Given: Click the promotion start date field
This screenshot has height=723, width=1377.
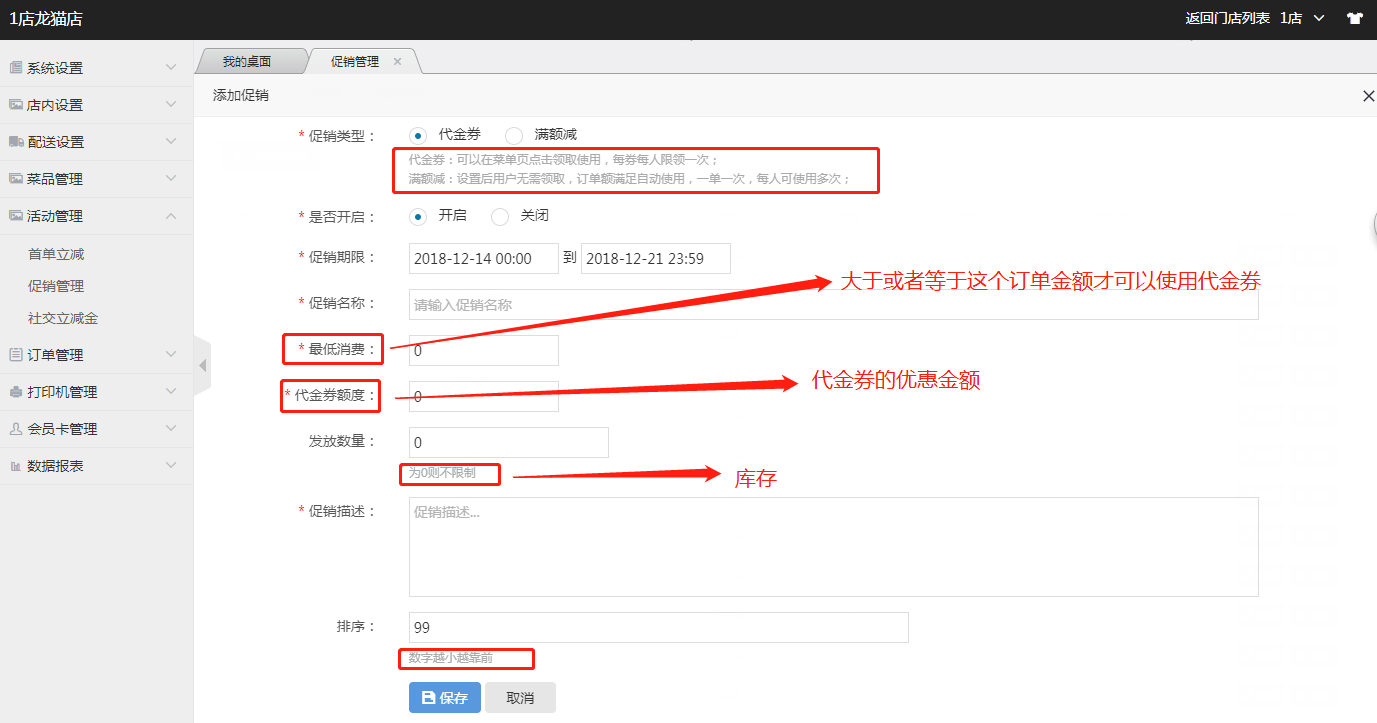Looking at the screenshot, I should point(484,258).
